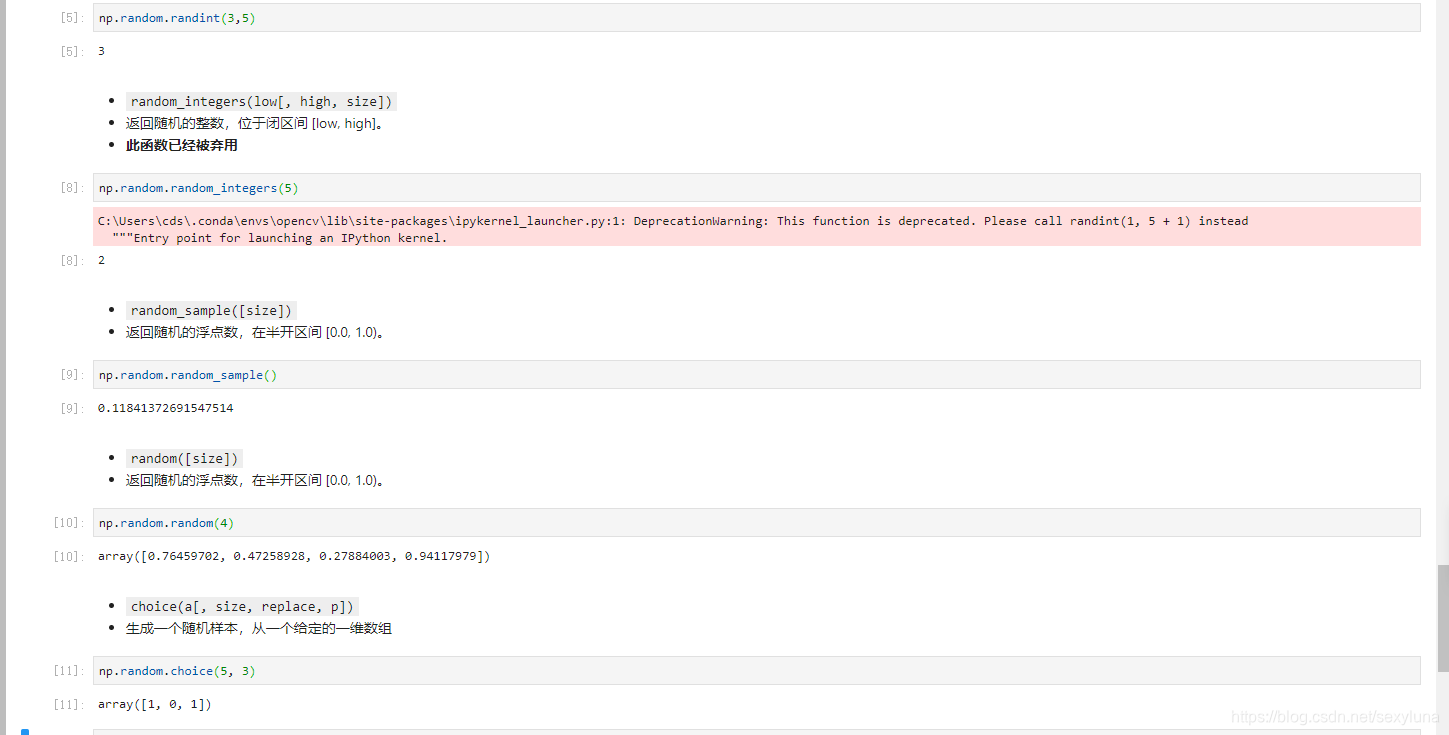Click input prompt label [11]

coord(68,671)
